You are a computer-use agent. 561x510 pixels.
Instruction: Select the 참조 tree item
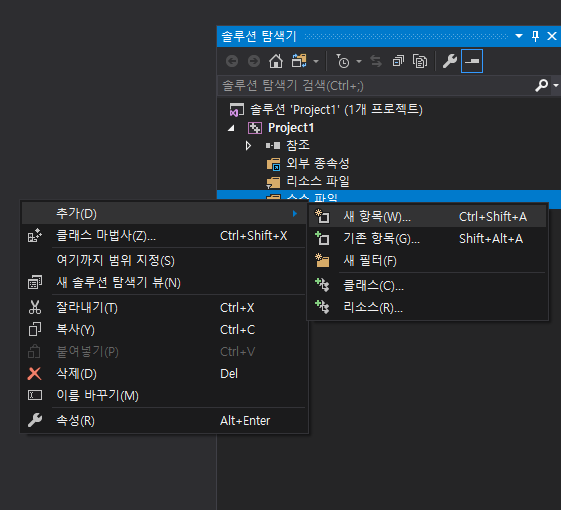[298, 145]
